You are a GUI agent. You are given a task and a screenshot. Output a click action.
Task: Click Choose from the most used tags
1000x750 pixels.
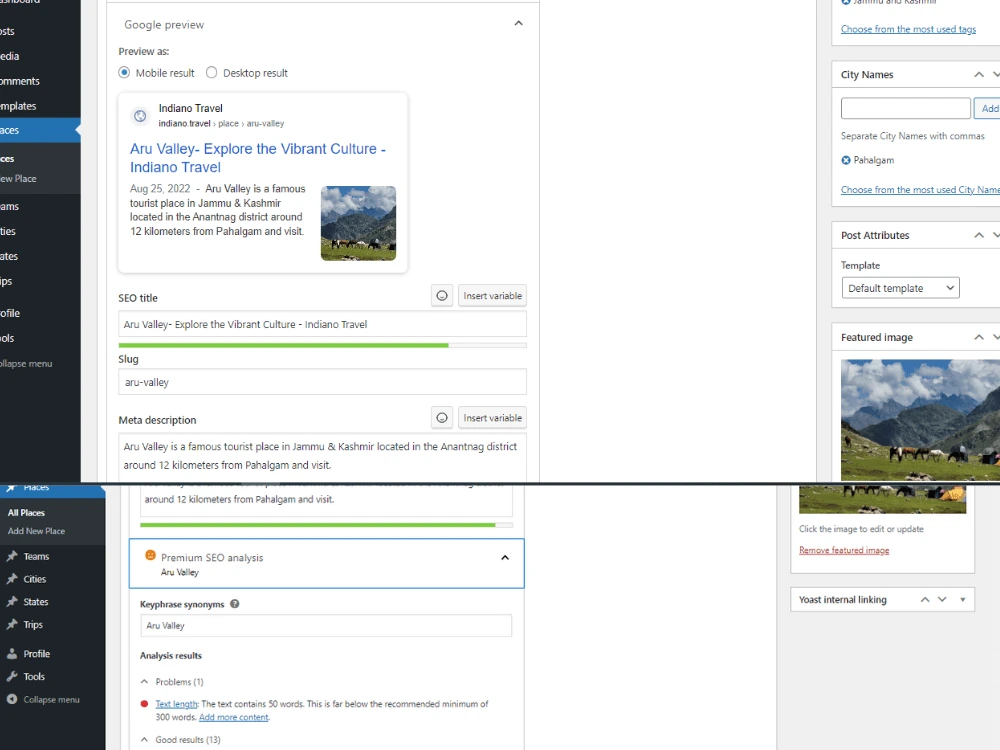pos(908,29)
